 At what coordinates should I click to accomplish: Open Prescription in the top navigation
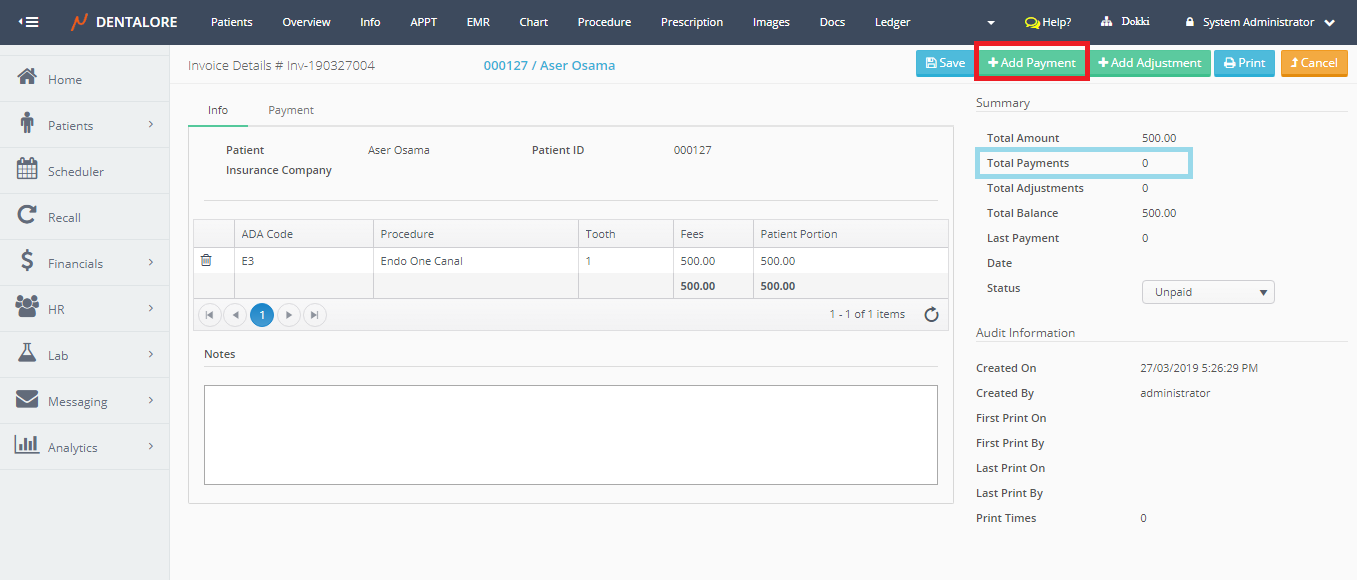tap(692, 22)
